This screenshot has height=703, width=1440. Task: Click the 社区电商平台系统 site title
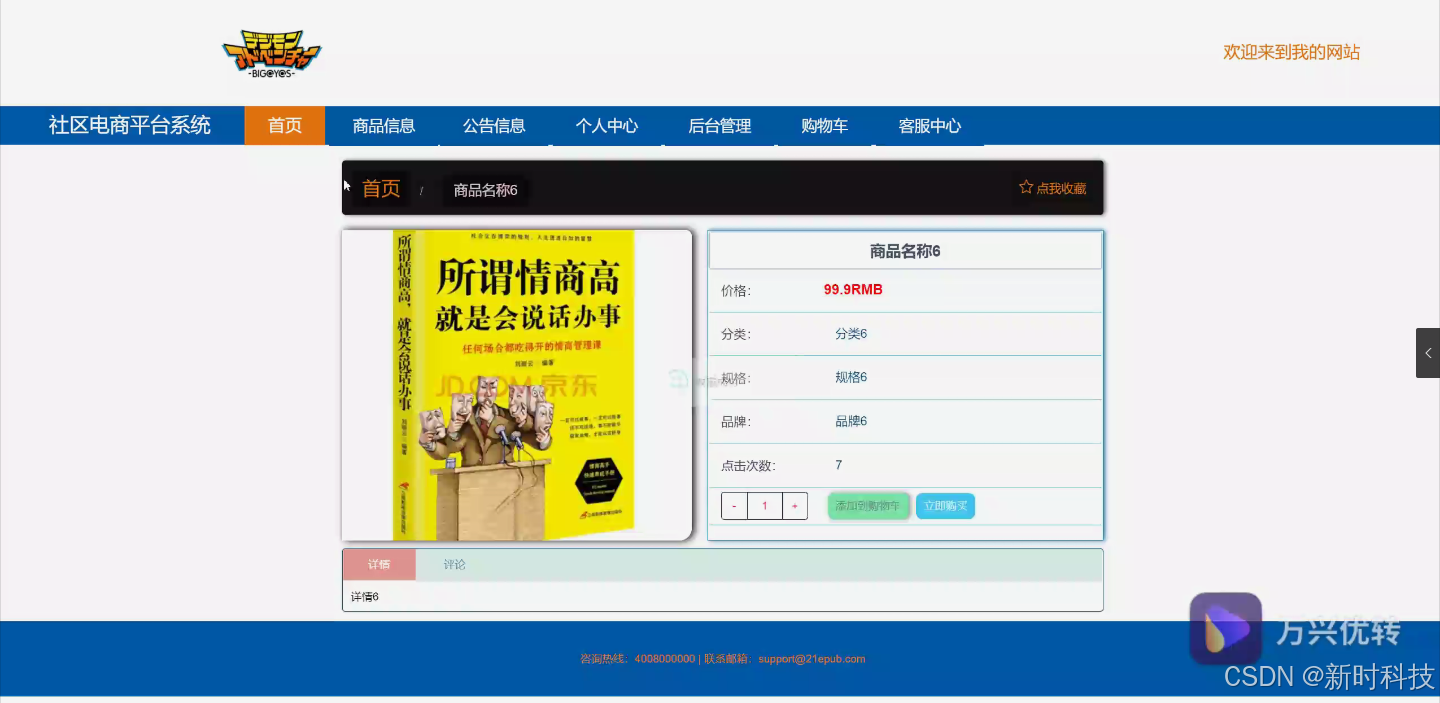[x=130, y=125]
